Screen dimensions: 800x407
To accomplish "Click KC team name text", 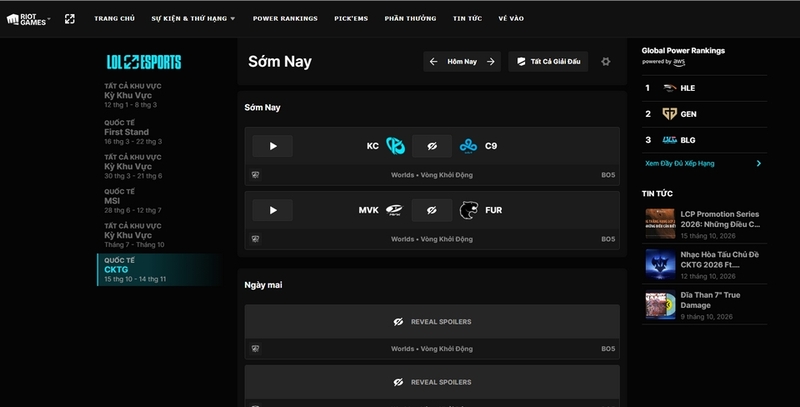I will coord(372,146).
